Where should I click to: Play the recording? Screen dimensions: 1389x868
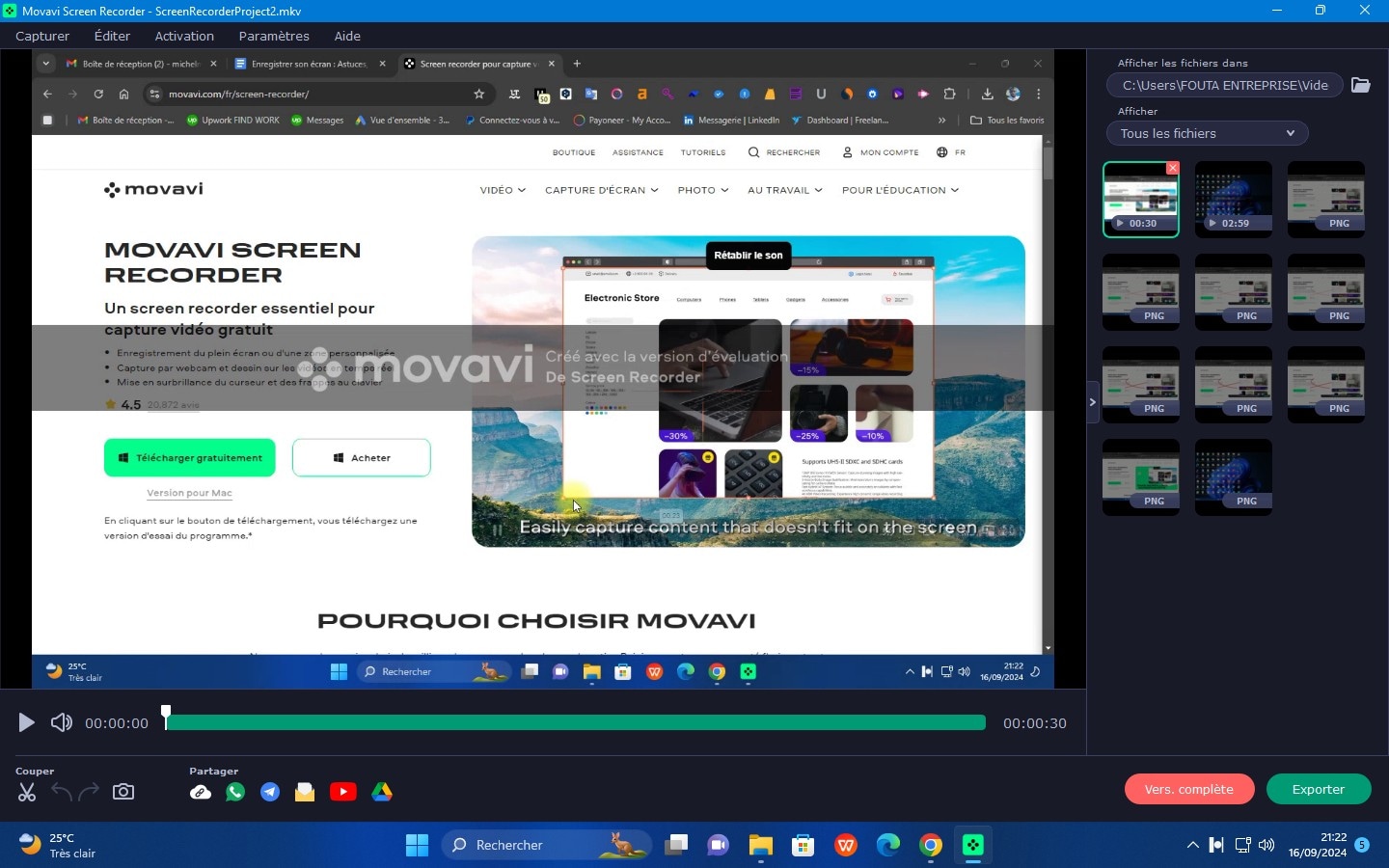coord(26,722)
